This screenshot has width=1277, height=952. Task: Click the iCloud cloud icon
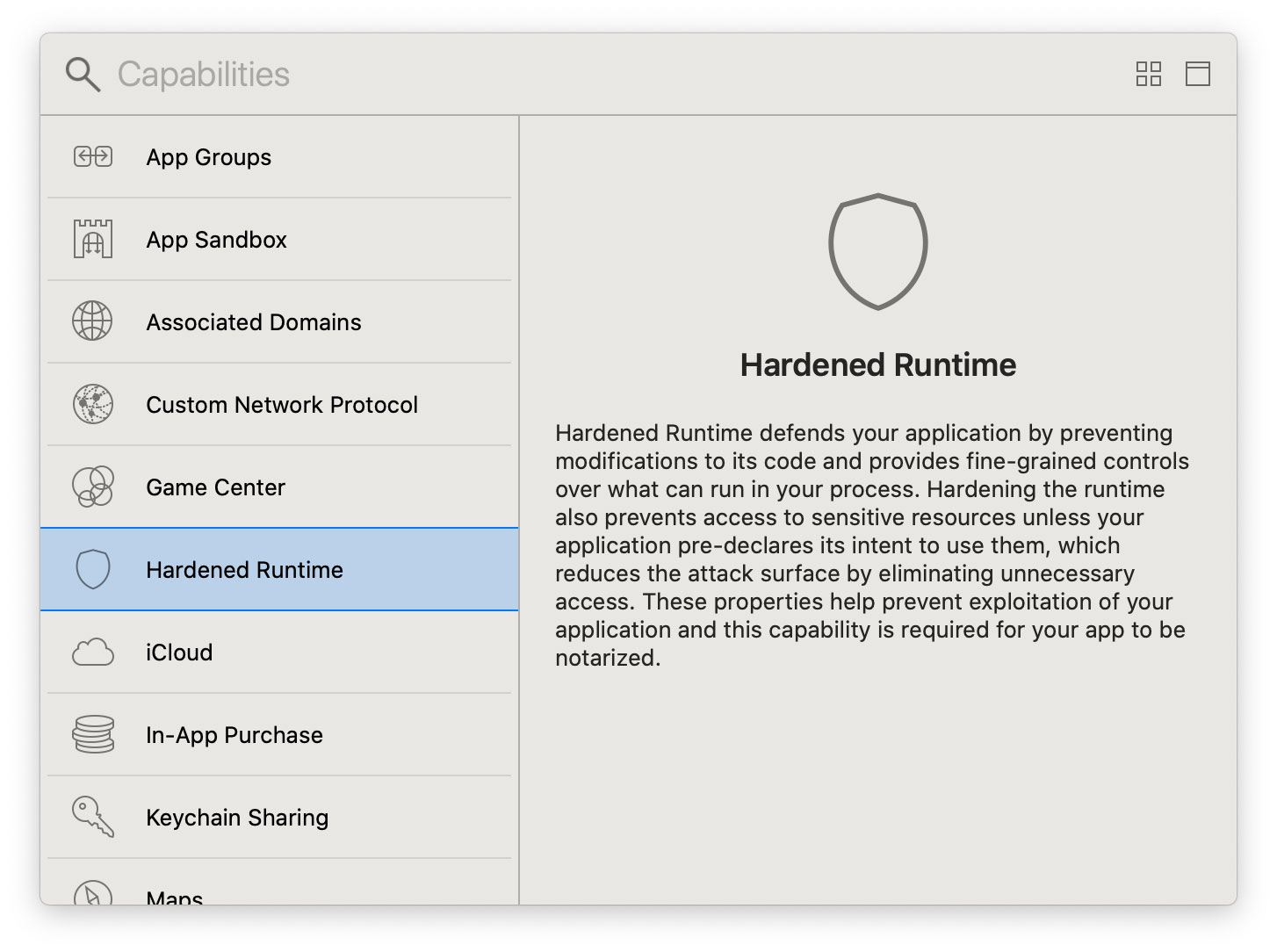click(92, 653)
